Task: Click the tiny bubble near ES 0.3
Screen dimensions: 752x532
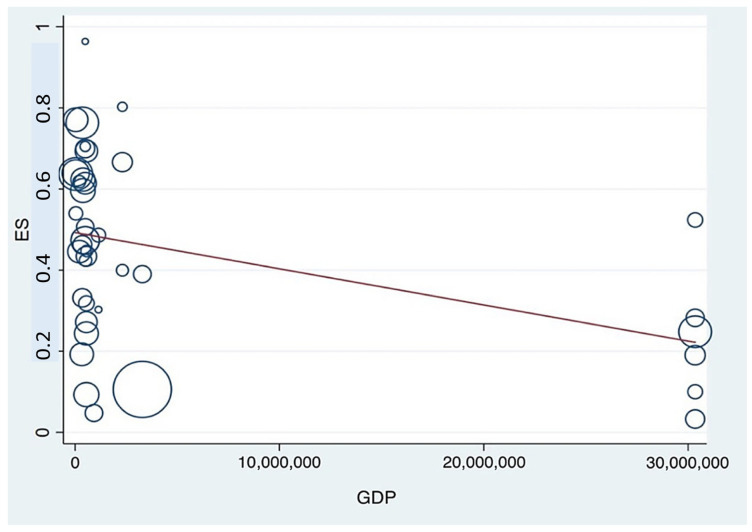Action: [98, 309]
